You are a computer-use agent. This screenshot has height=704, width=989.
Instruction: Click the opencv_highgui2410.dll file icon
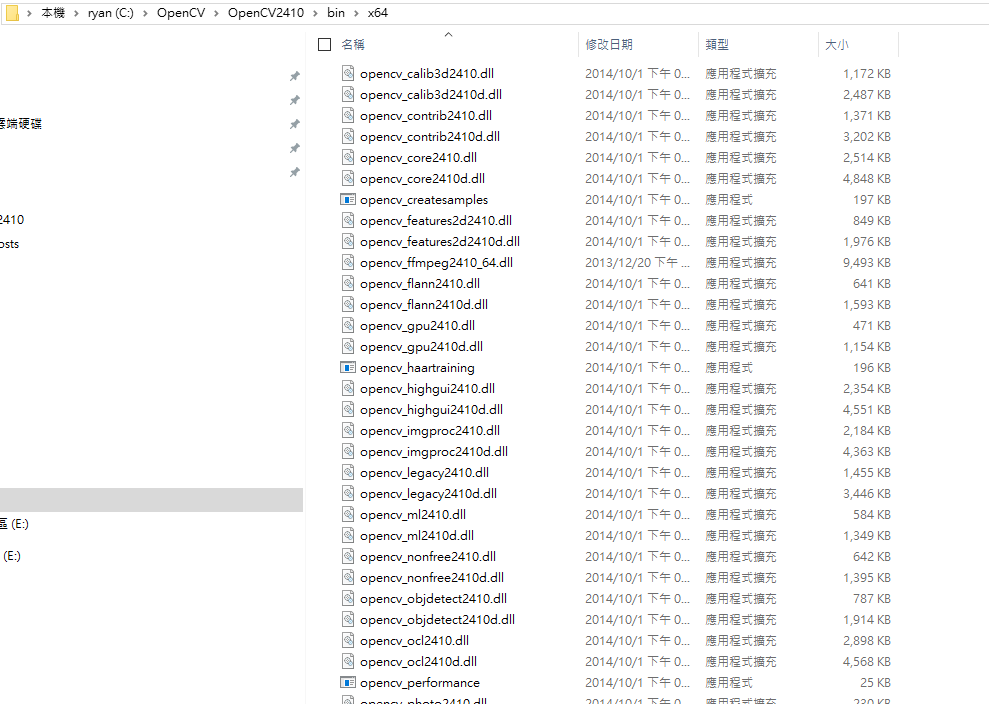[x=348, y=389]
